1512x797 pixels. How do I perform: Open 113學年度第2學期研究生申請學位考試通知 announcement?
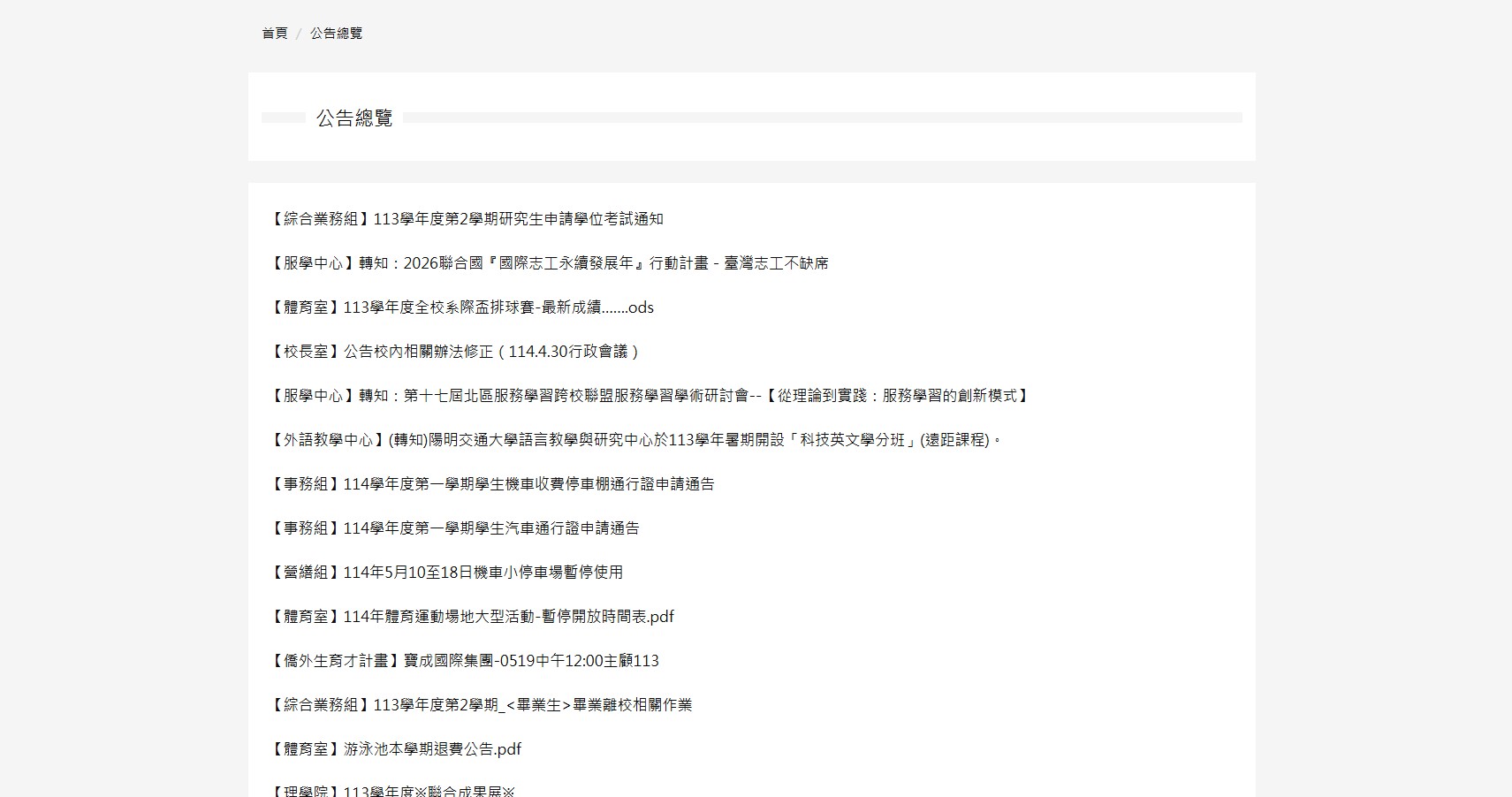(x=466, y=219)
